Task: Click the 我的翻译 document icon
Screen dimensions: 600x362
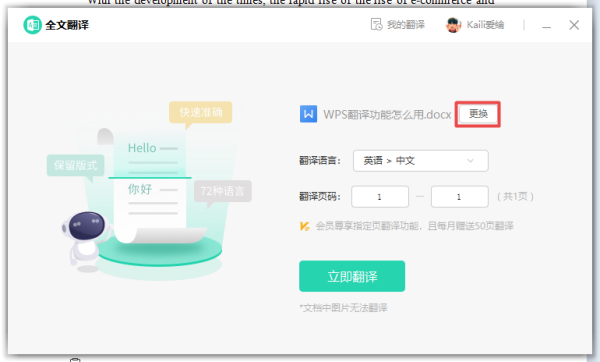Action: [377, 24]
